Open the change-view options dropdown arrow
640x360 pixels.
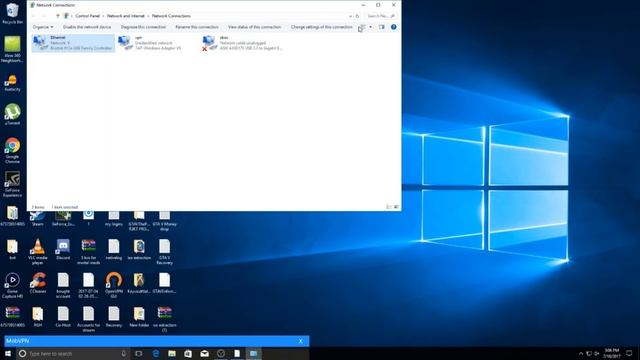click(370, 27)
